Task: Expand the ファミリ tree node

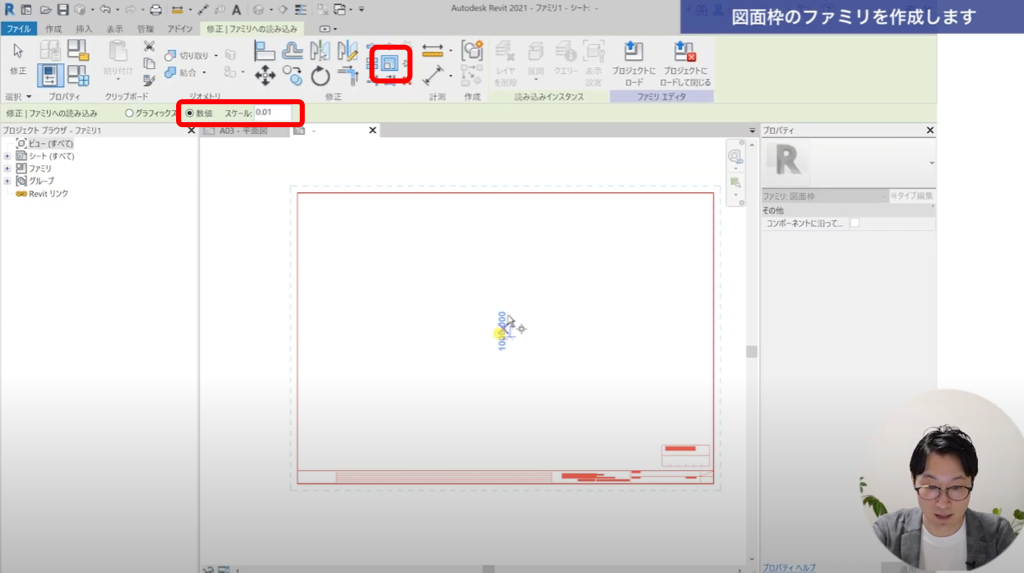Action: [x=8, y=168]
